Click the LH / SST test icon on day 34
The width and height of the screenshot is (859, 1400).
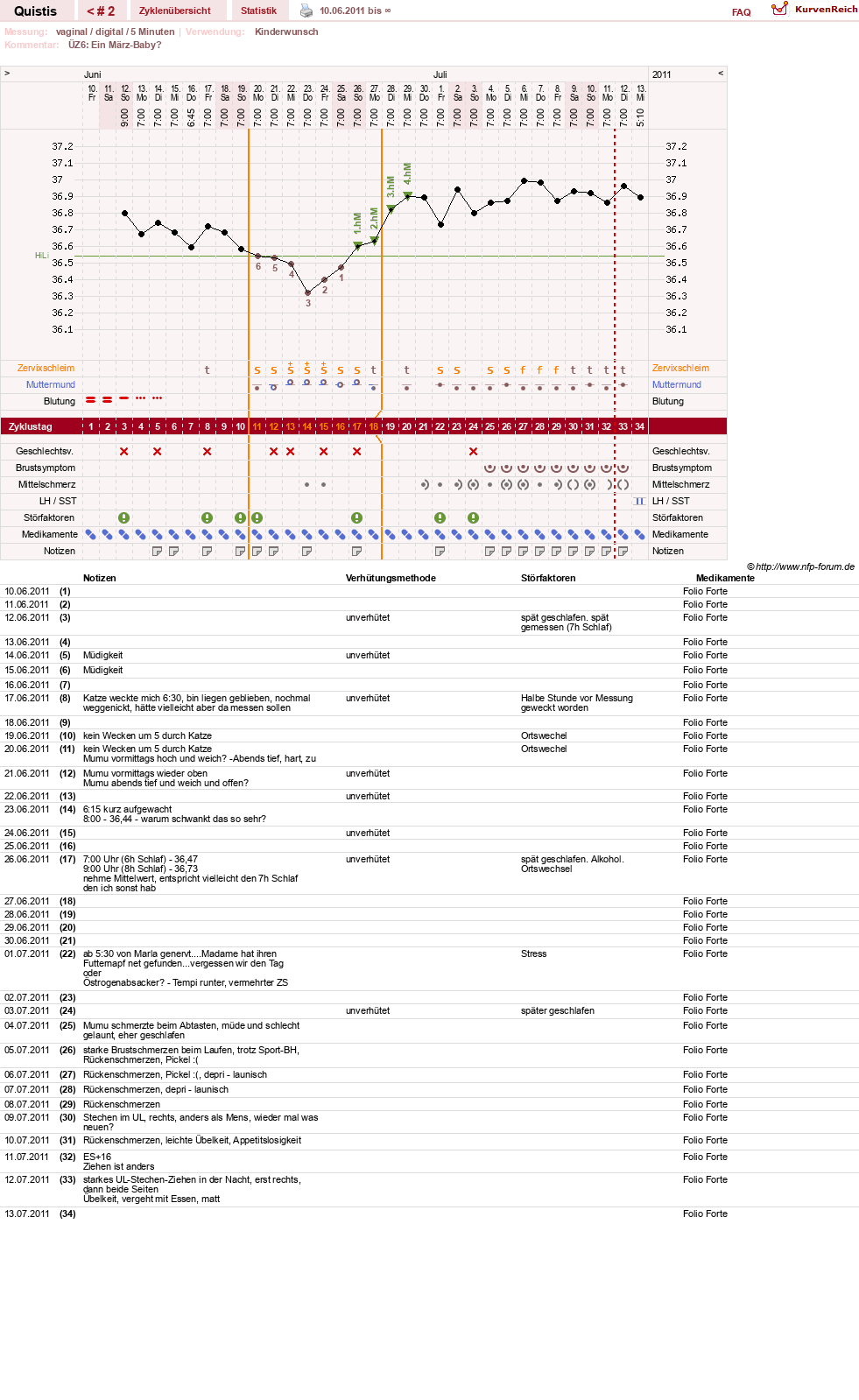pyautogui.click(x=640, y=502)
